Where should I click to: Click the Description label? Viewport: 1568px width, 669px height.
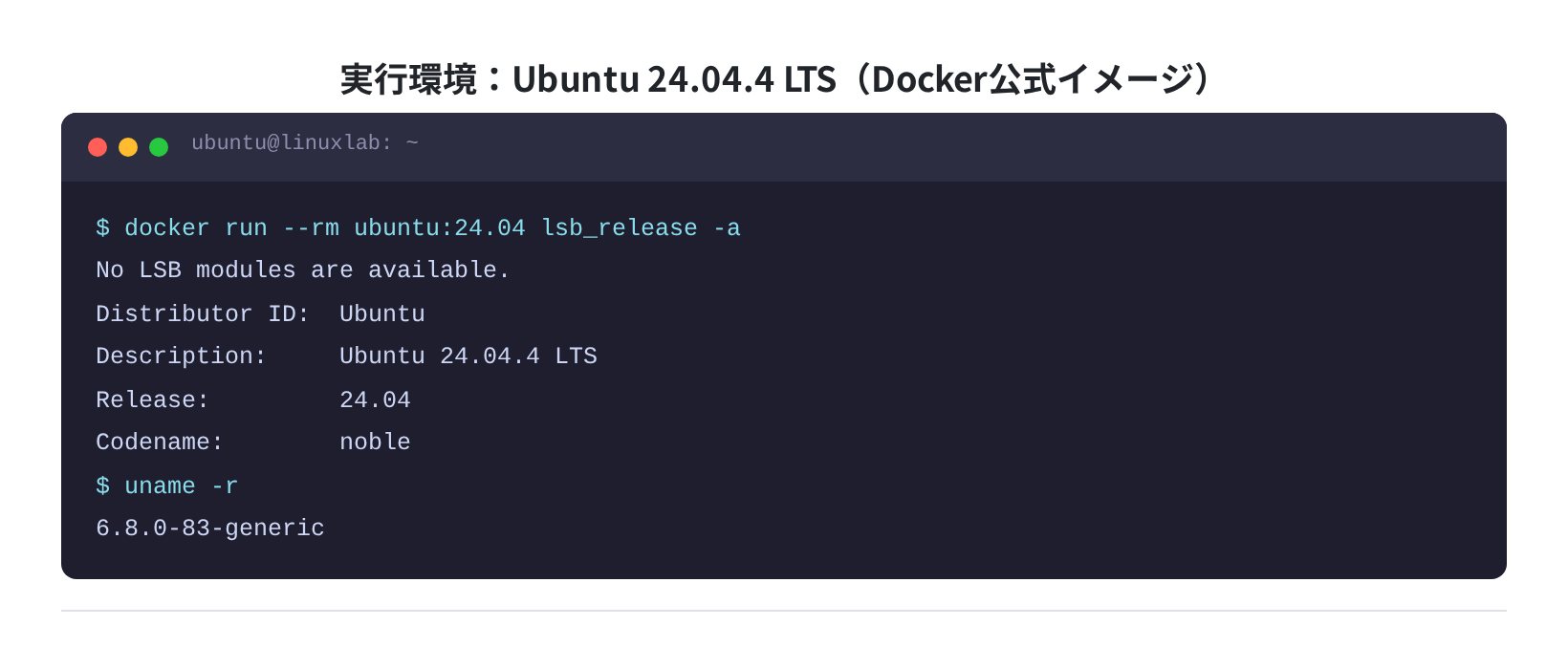[x=181, y=356]
